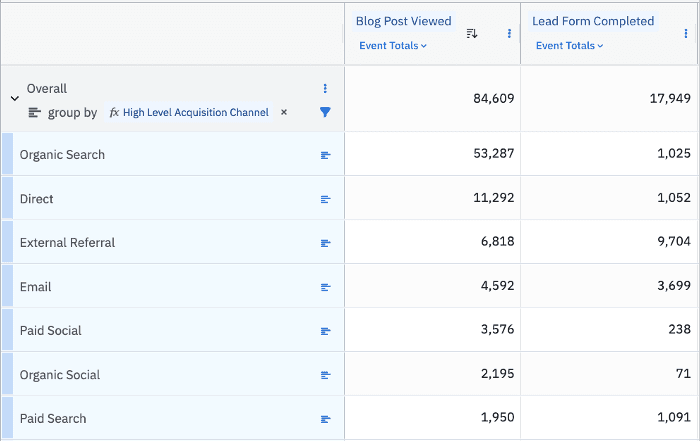Select the blue color bar beside Organic Social
This screenshot has width=700, height=441.
coord(7,375)
